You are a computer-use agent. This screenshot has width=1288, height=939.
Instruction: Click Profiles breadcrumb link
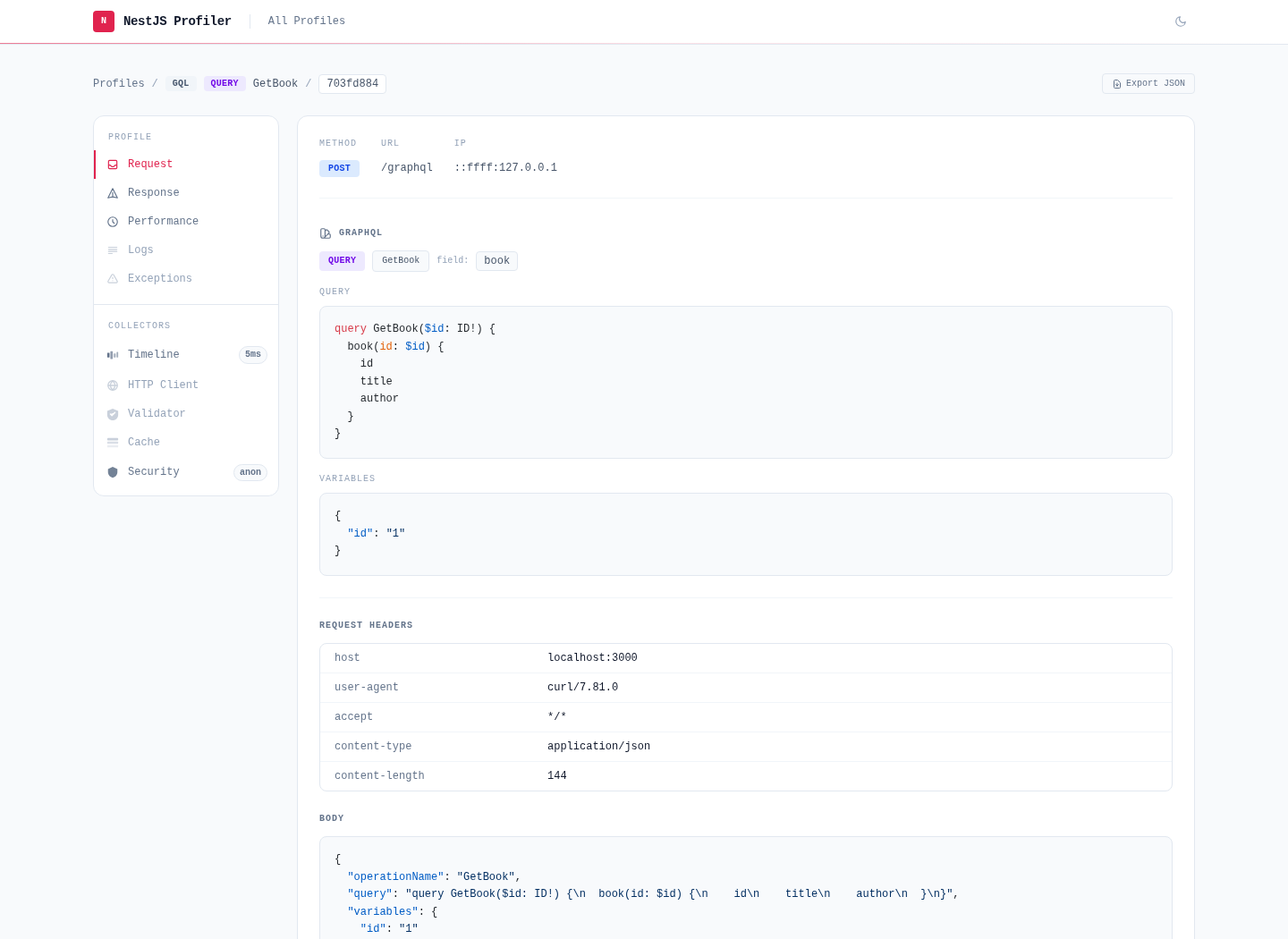coord(119,84)
